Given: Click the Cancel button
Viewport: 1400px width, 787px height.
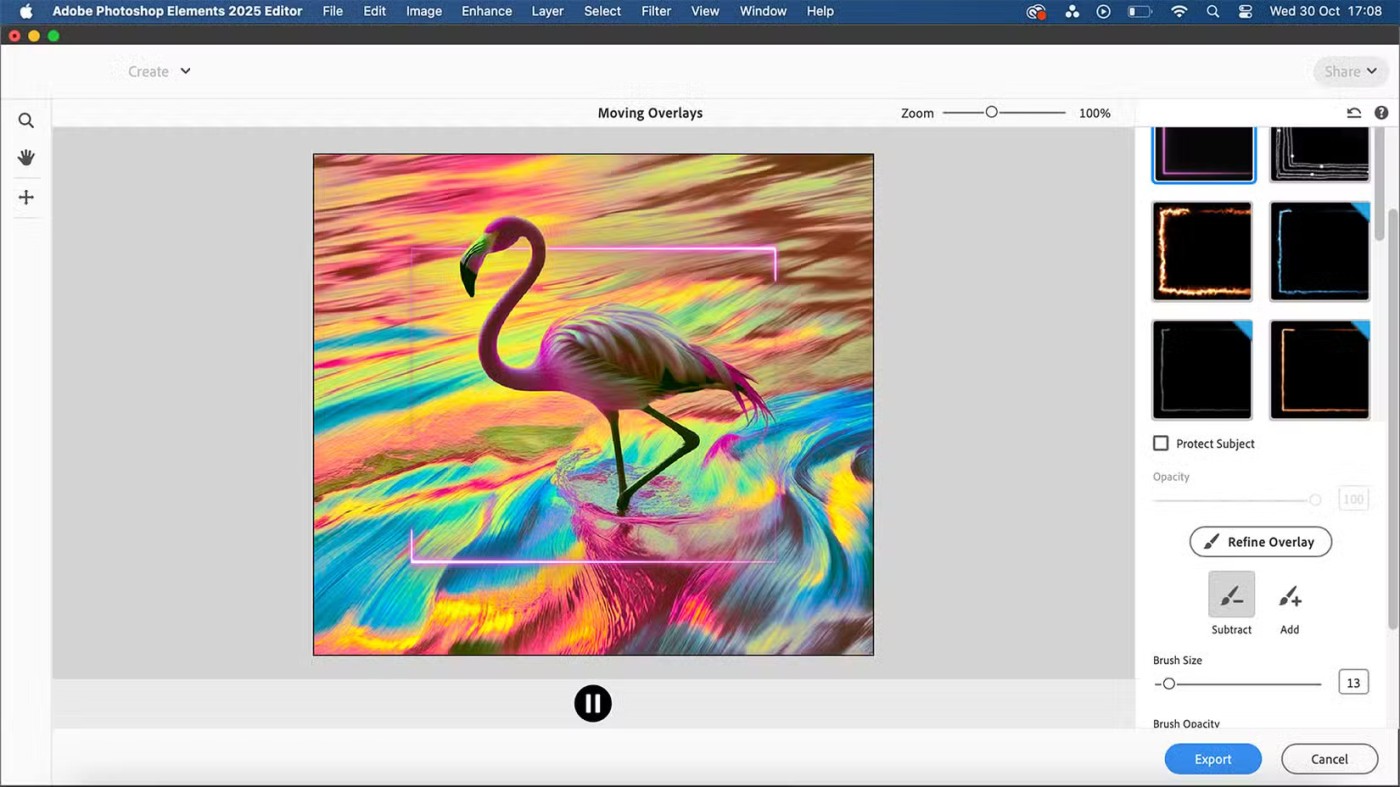Looking at the screenshot, I should (x=1329, y=759).
